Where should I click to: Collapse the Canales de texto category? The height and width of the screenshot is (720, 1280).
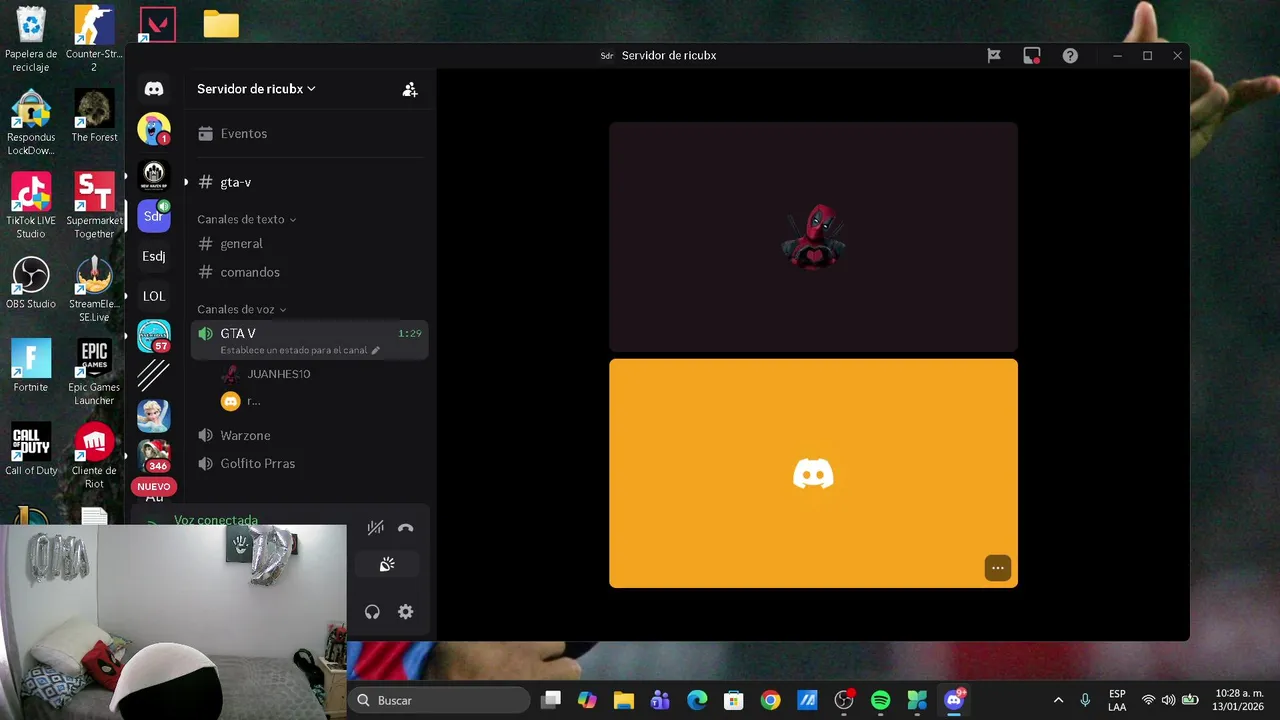click(246, 219)
